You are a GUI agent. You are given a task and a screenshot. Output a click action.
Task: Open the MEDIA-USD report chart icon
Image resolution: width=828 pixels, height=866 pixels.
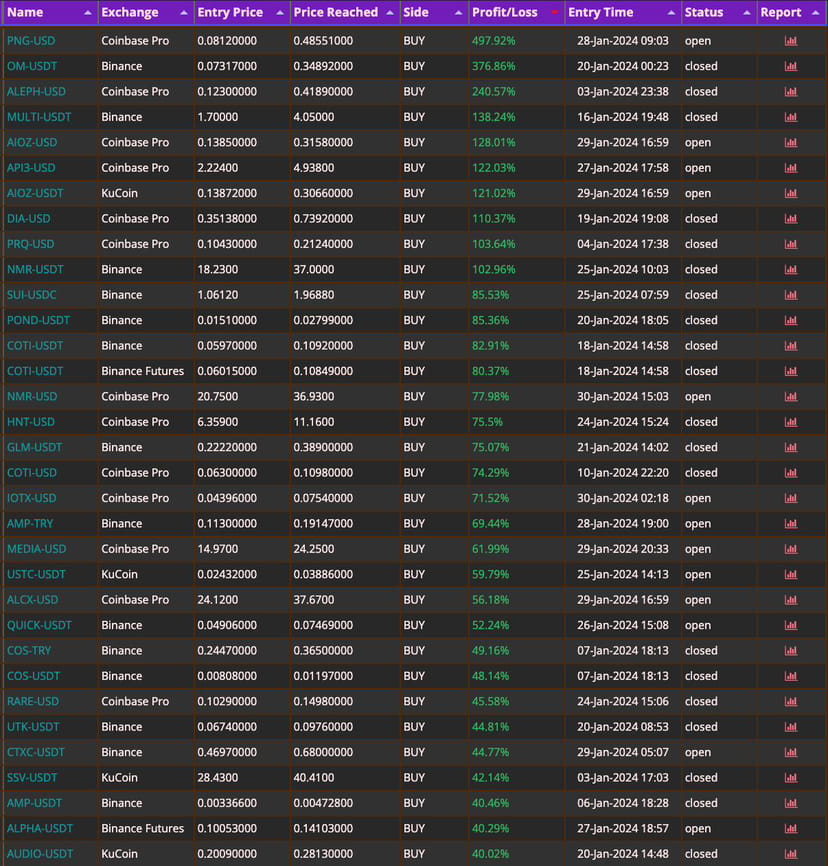(x=790, y=549)
